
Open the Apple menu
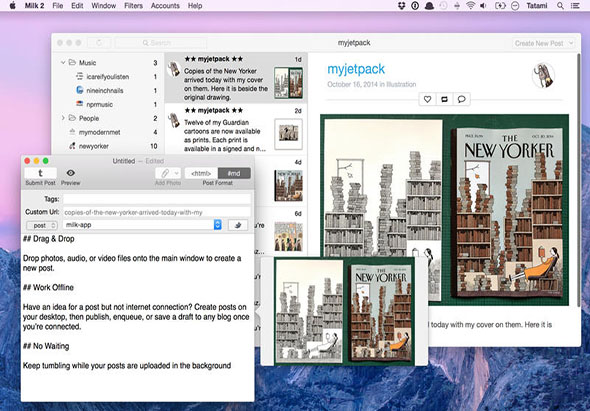pos(12,6)
